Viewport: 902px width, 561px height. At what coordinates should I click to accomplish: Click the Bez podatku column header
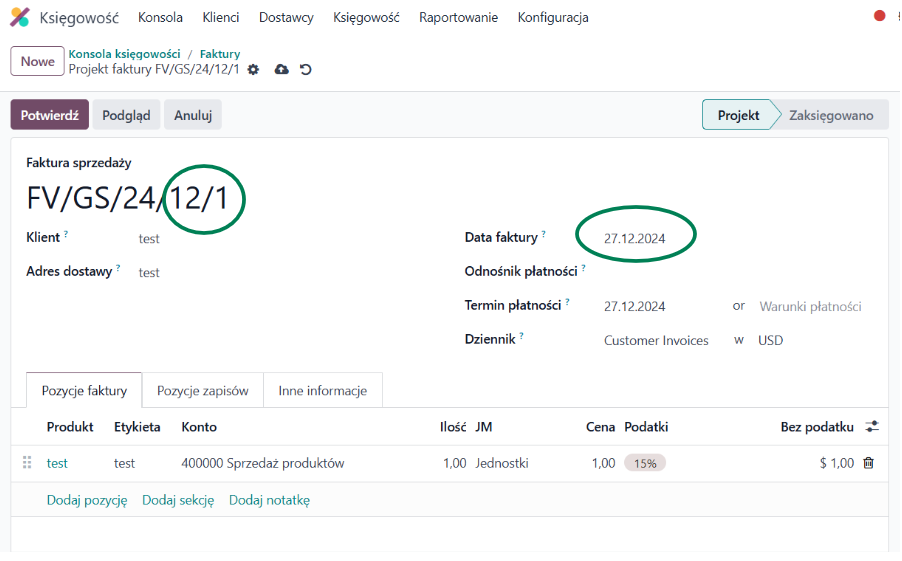pos(817,427)
